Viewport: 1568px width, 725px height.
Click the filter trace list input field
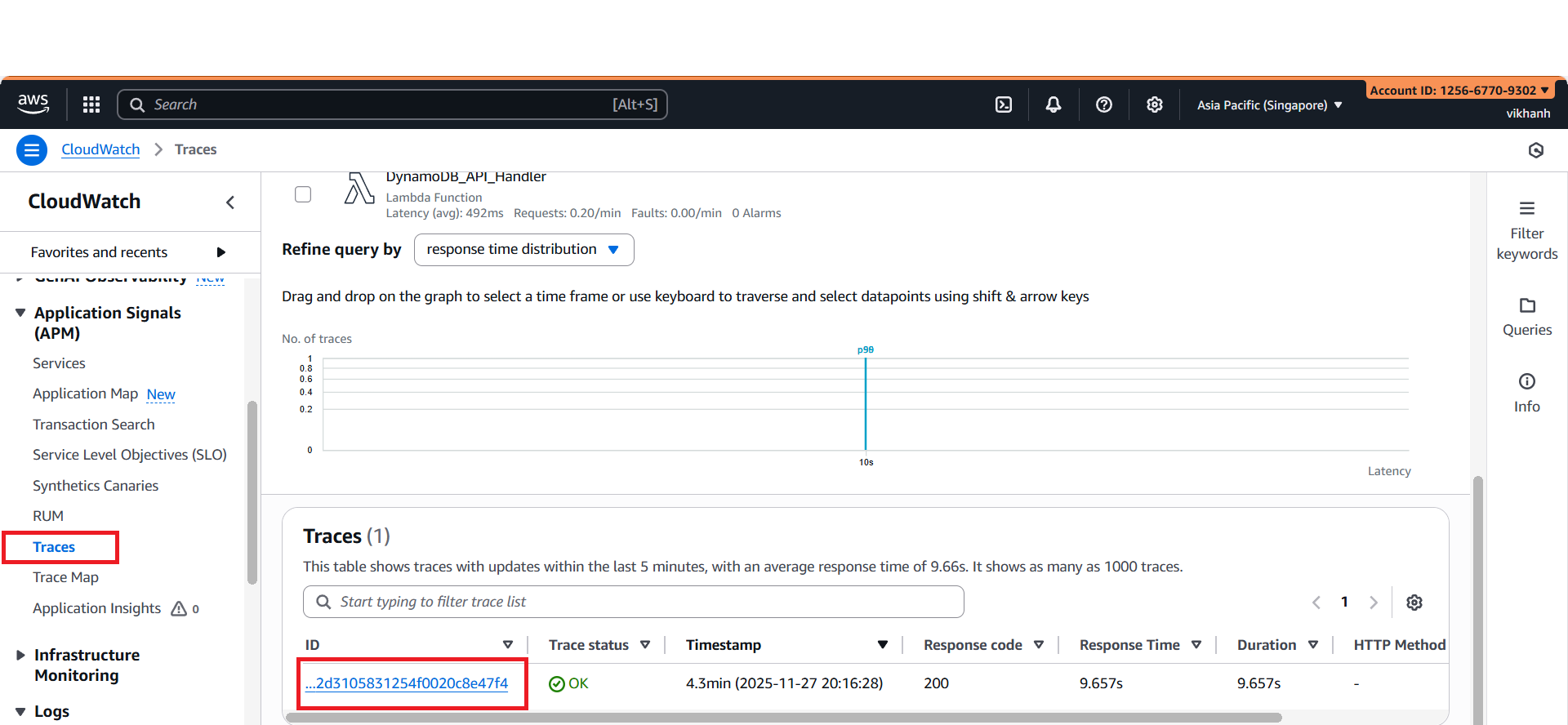click(634, 602)
